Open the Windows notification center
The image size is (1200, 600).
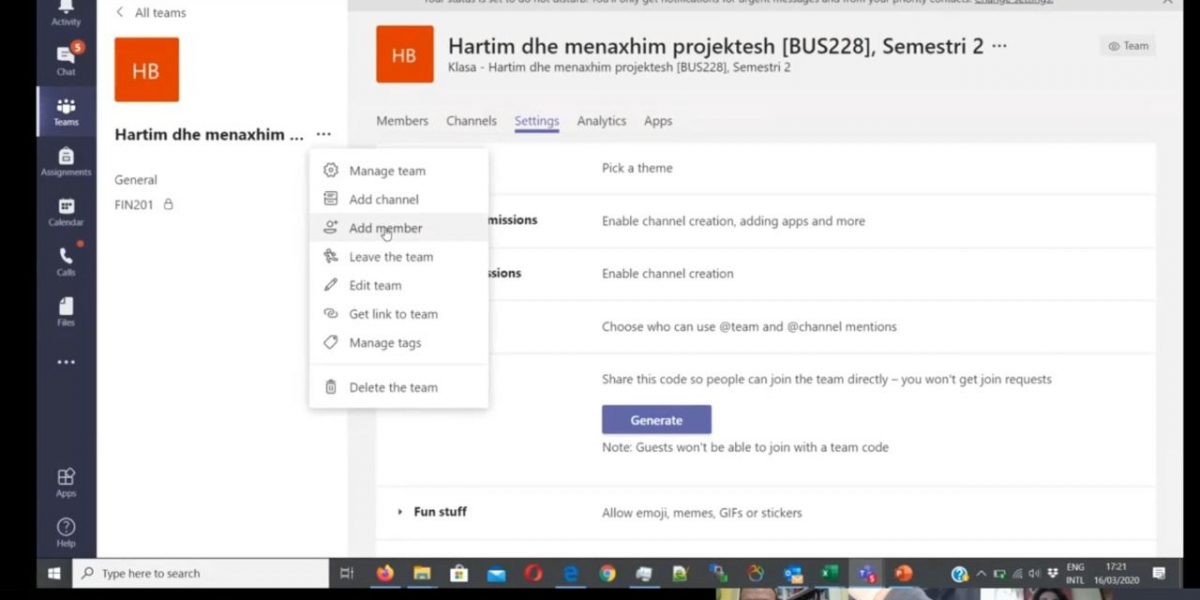tap(1159, 573)
